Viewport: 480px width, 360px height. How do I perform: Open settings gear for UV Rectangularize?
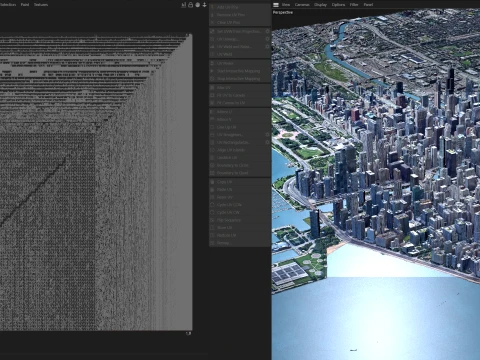(267, 142)
